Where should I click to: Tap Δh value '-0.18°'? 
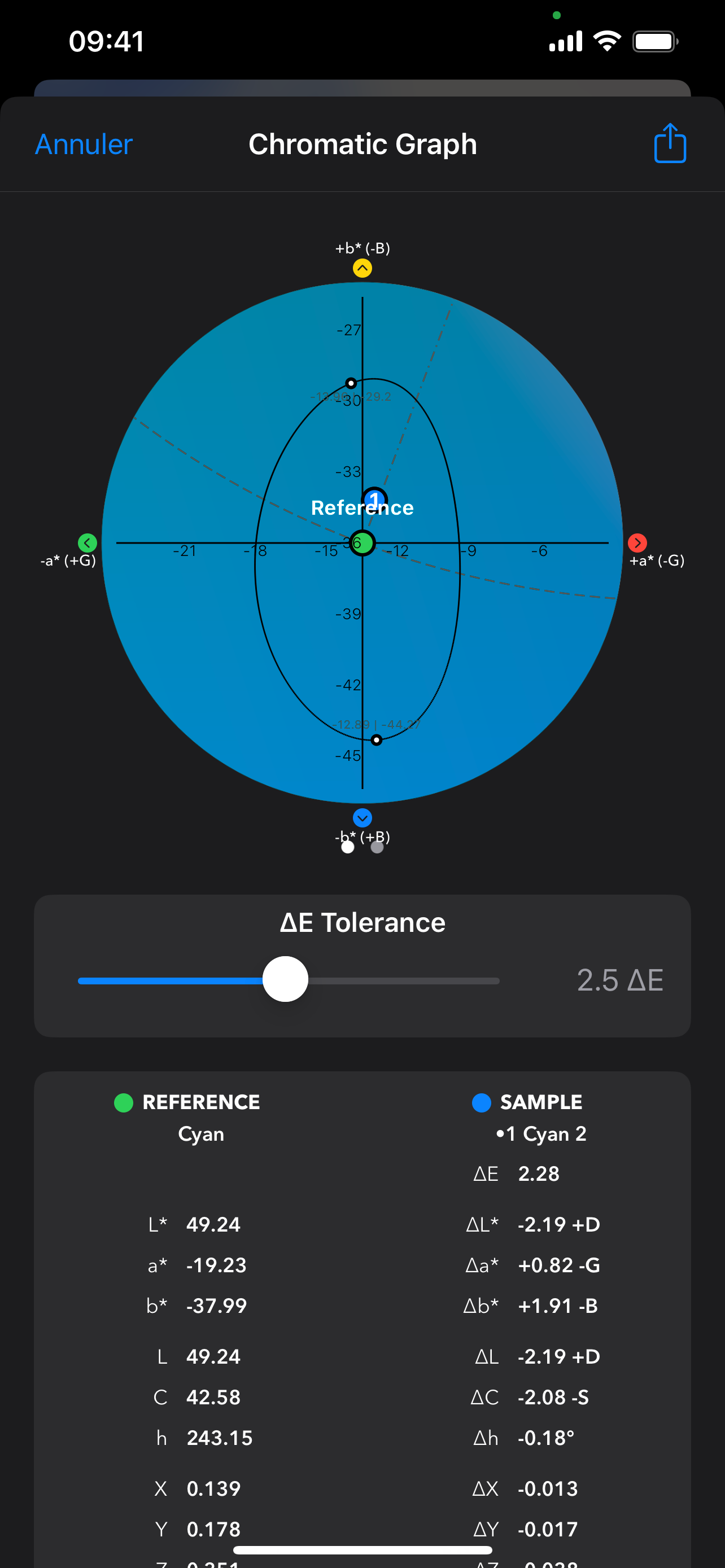click(x=546, y=1438)
